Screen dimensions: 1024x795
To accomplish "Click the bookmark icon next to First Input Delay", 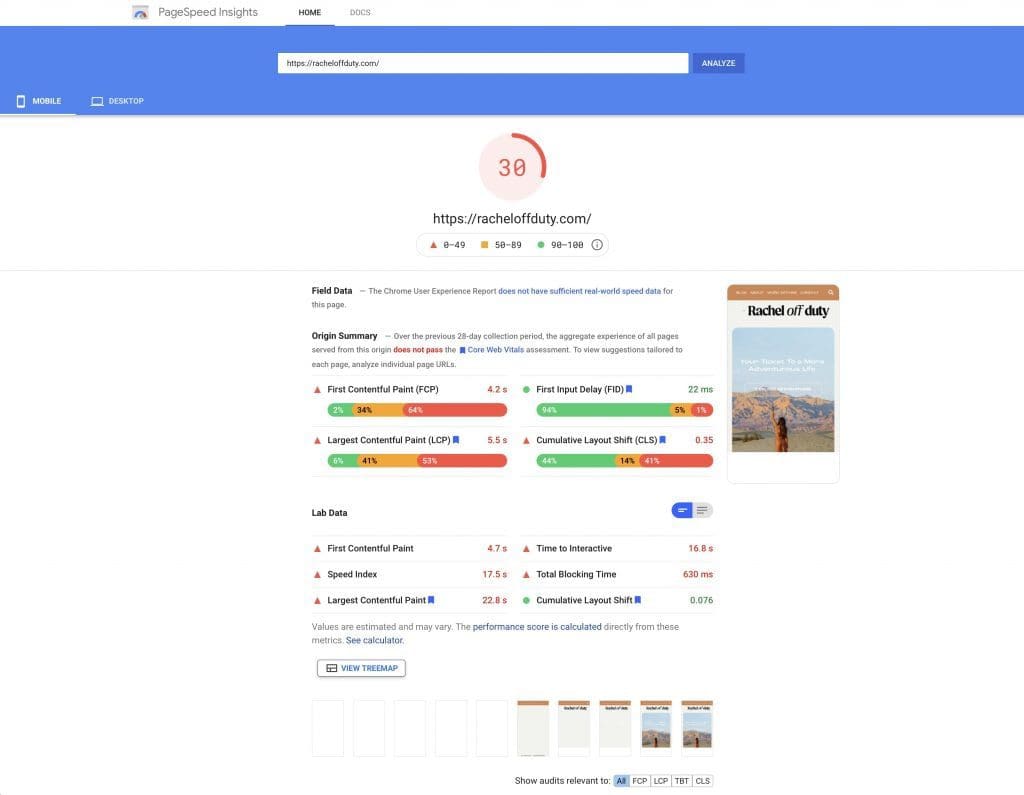I will (629, 389).
